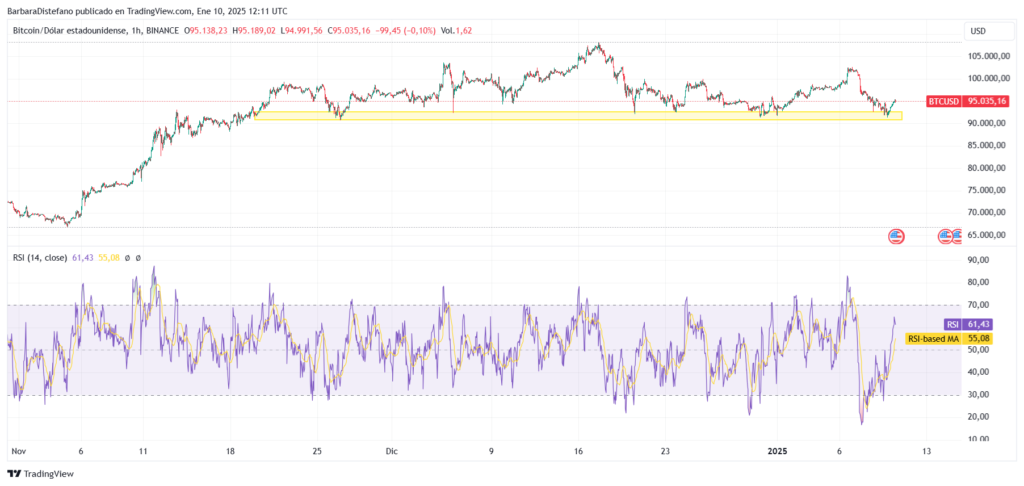Click the red BTCUSD symbol price tag
The width and height of the screenshot is (1024, 486).
[x=943, y=101]
